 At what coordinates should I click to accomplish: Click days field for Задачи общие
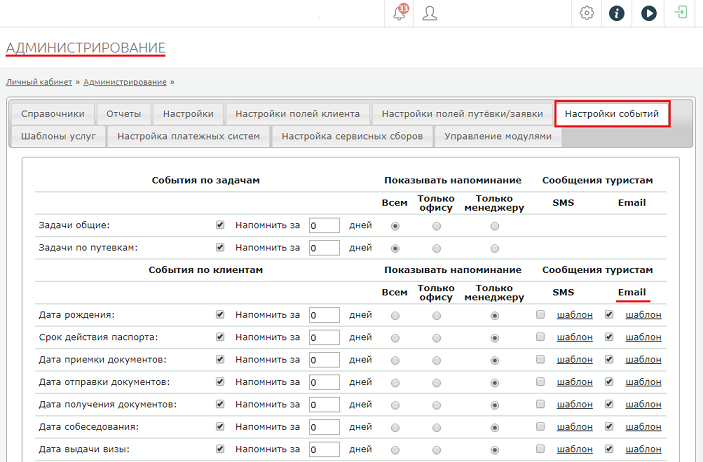(324, 225)
